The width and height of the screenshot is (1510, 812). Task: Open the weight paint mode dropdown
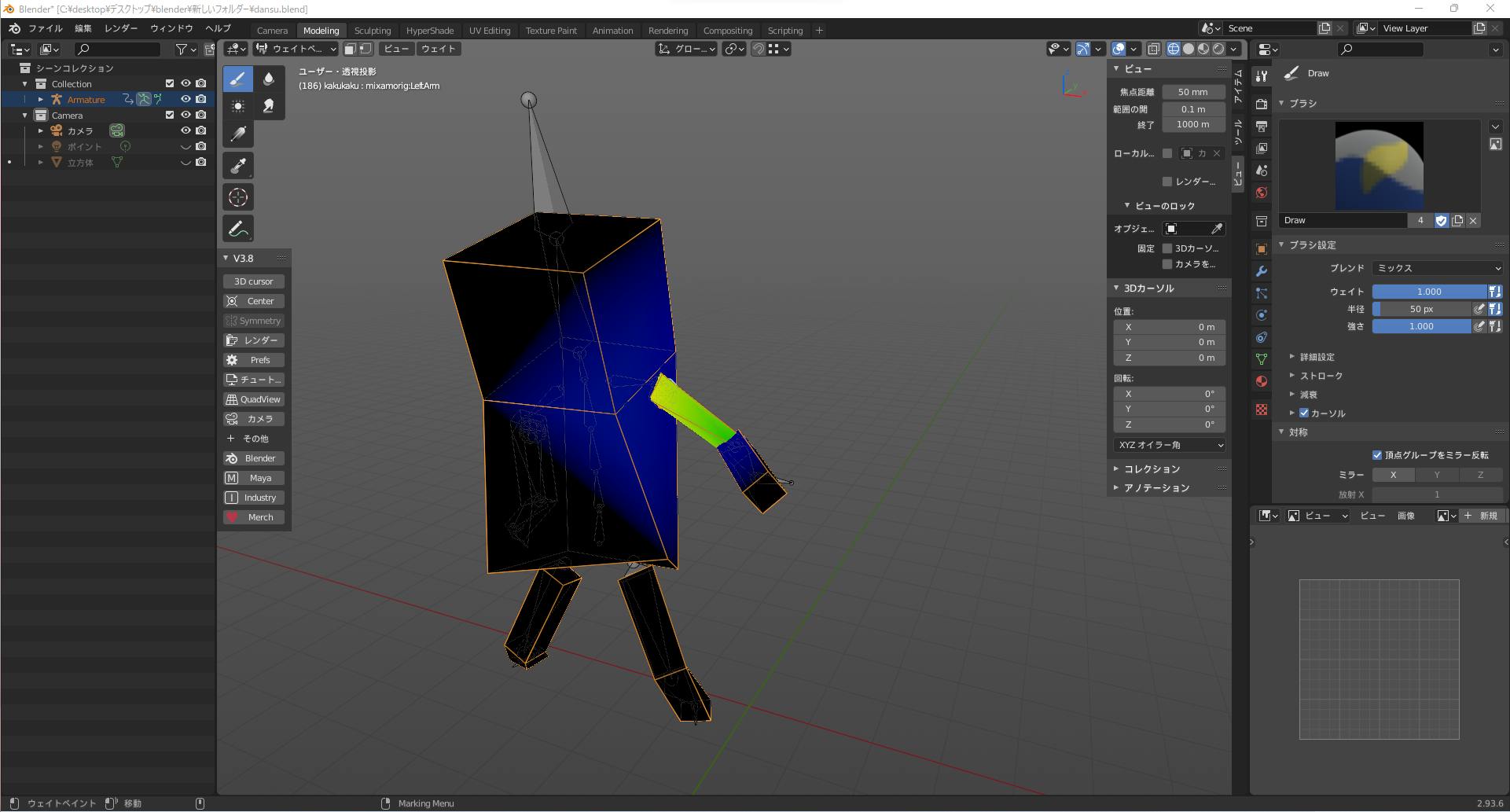point(296,49)
